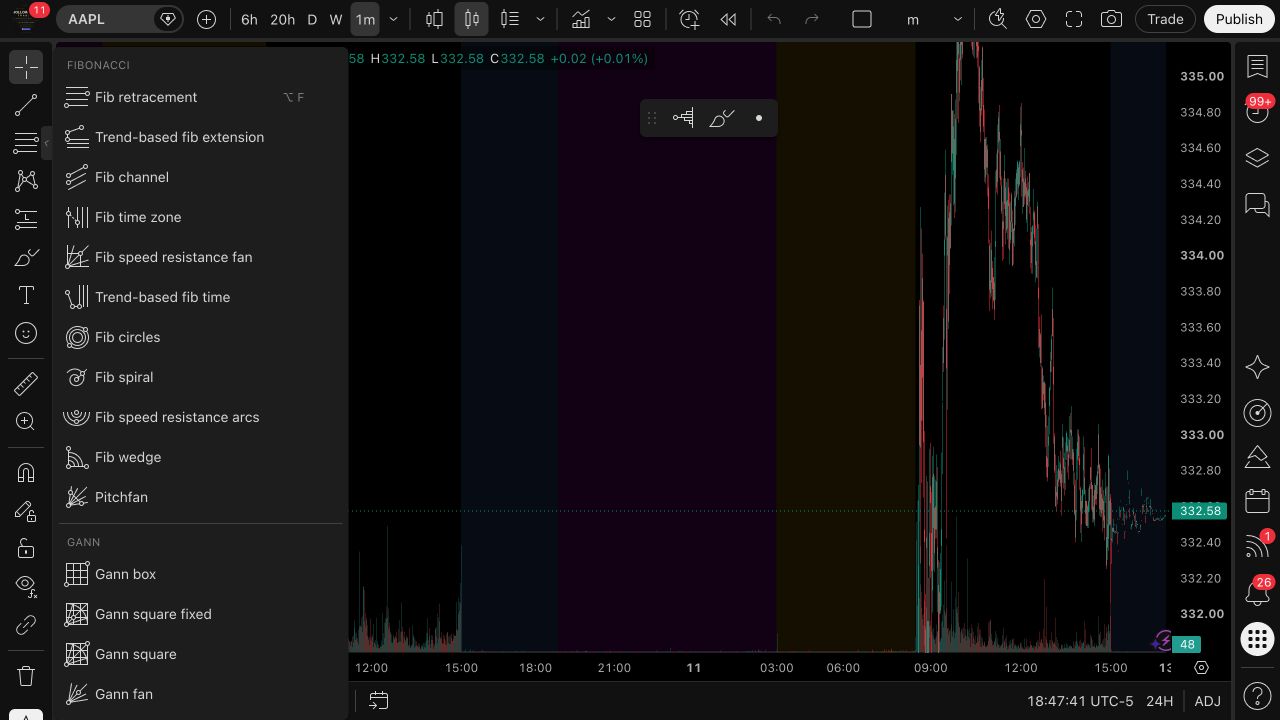Image resolution: width=1280 pixels, height=720 pixels.
Task: Open indicators menu
Action: 580,19
